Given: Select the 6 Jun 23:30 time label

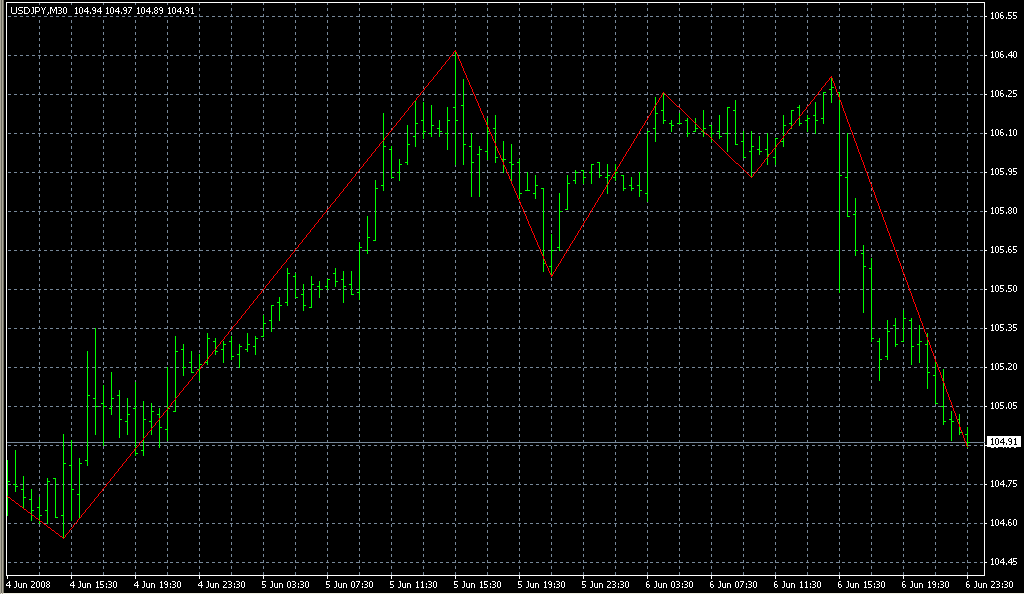Looking at the screenshot, I should click(x=988, y=584).
